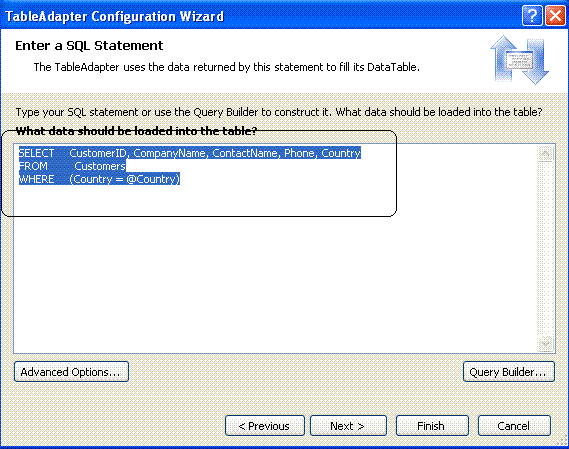Click the @Country parameter in WHERE clause
569x449 pixels.
[151, 179]
